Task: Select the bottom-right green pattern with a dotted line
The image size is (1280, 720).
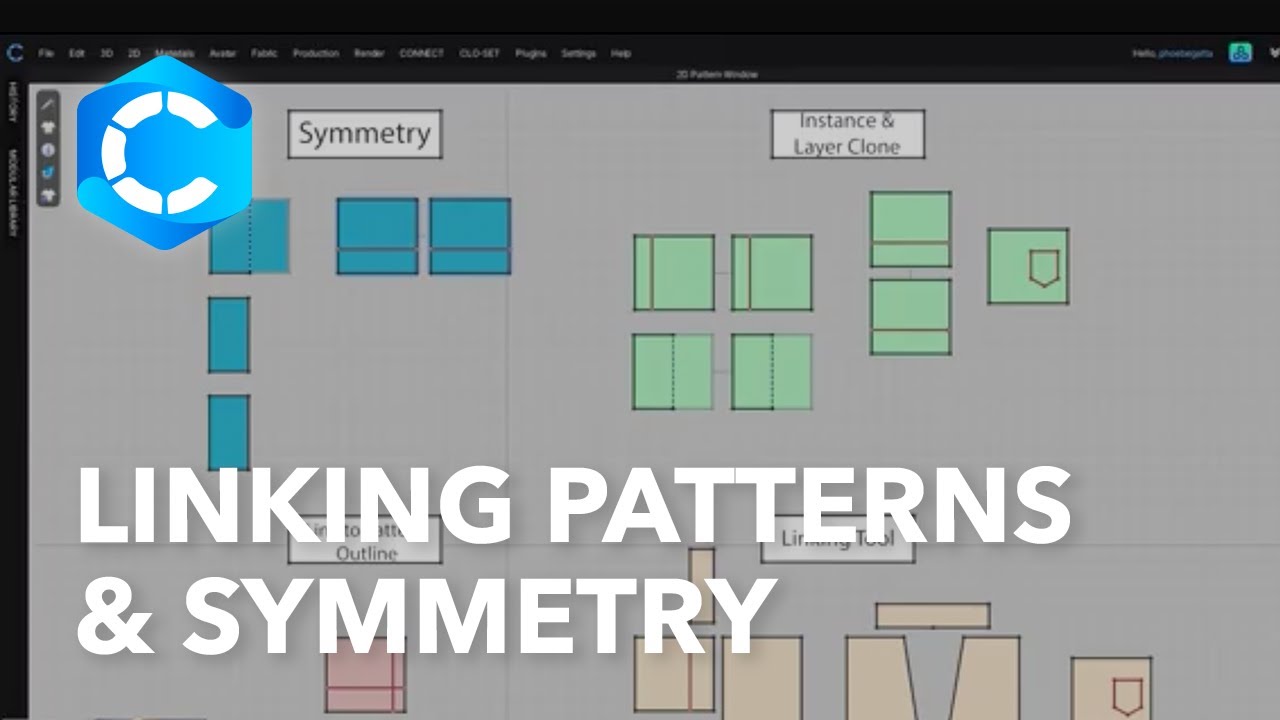Action: pos(771,371)
